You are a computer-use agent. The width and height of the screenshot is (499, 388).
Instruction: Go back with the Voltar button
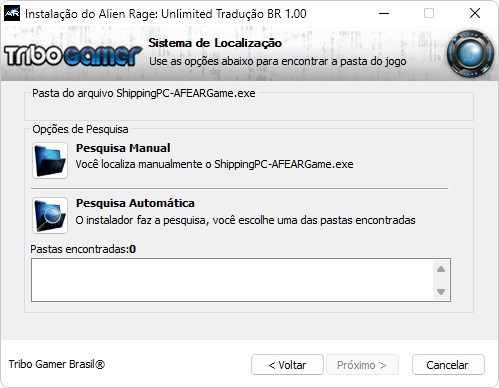(287, 365)
